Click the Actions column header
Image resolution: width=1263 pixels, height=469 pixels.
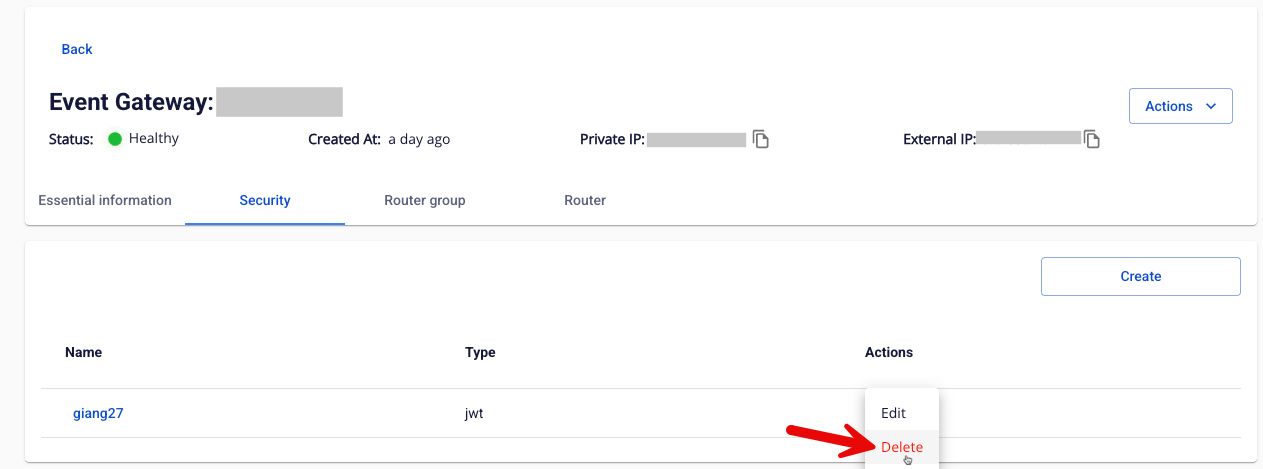click(x=888, y=352)
